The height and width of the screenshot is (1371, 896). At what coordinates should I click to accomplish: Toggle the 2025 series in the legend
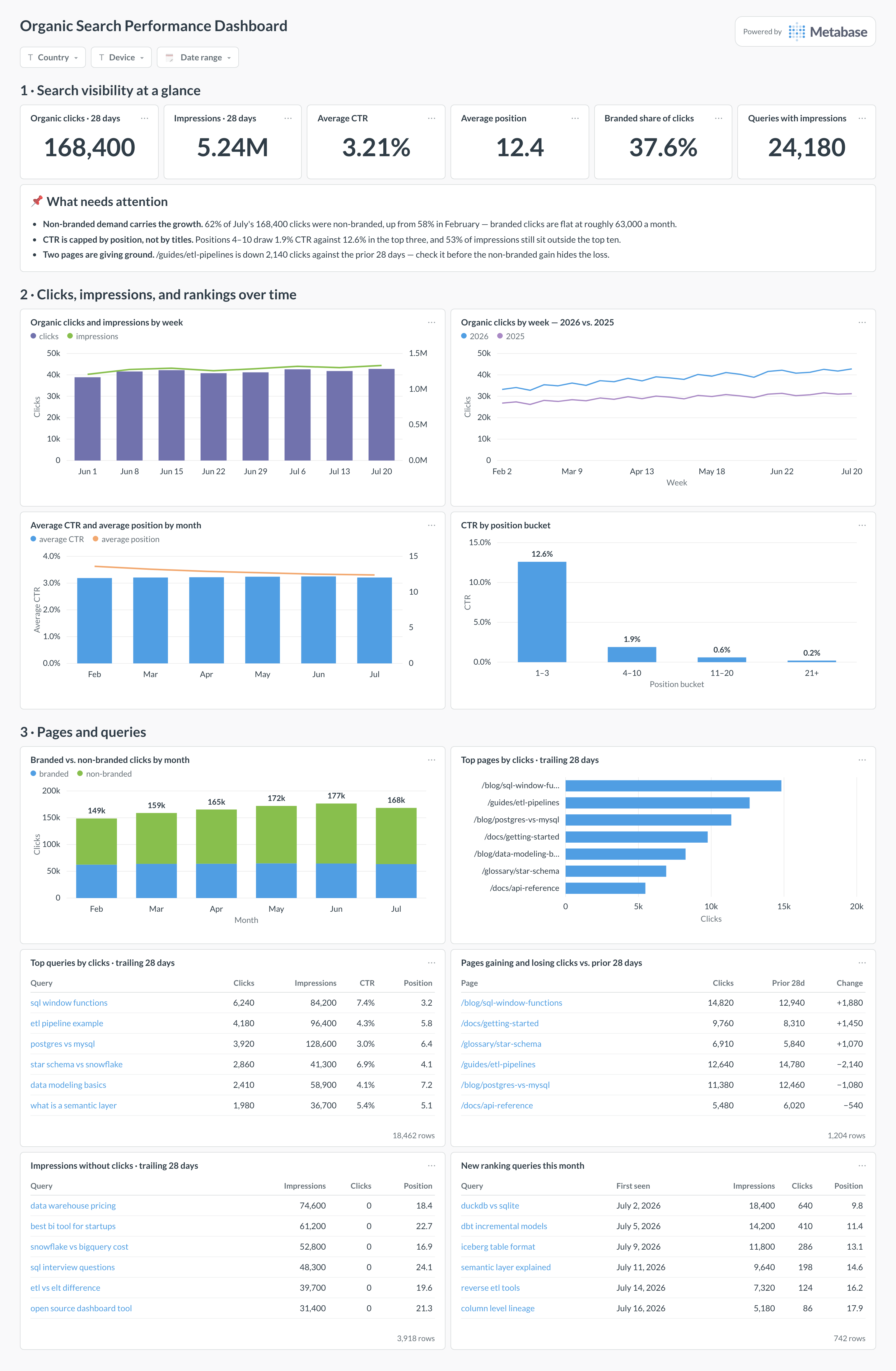511,336
